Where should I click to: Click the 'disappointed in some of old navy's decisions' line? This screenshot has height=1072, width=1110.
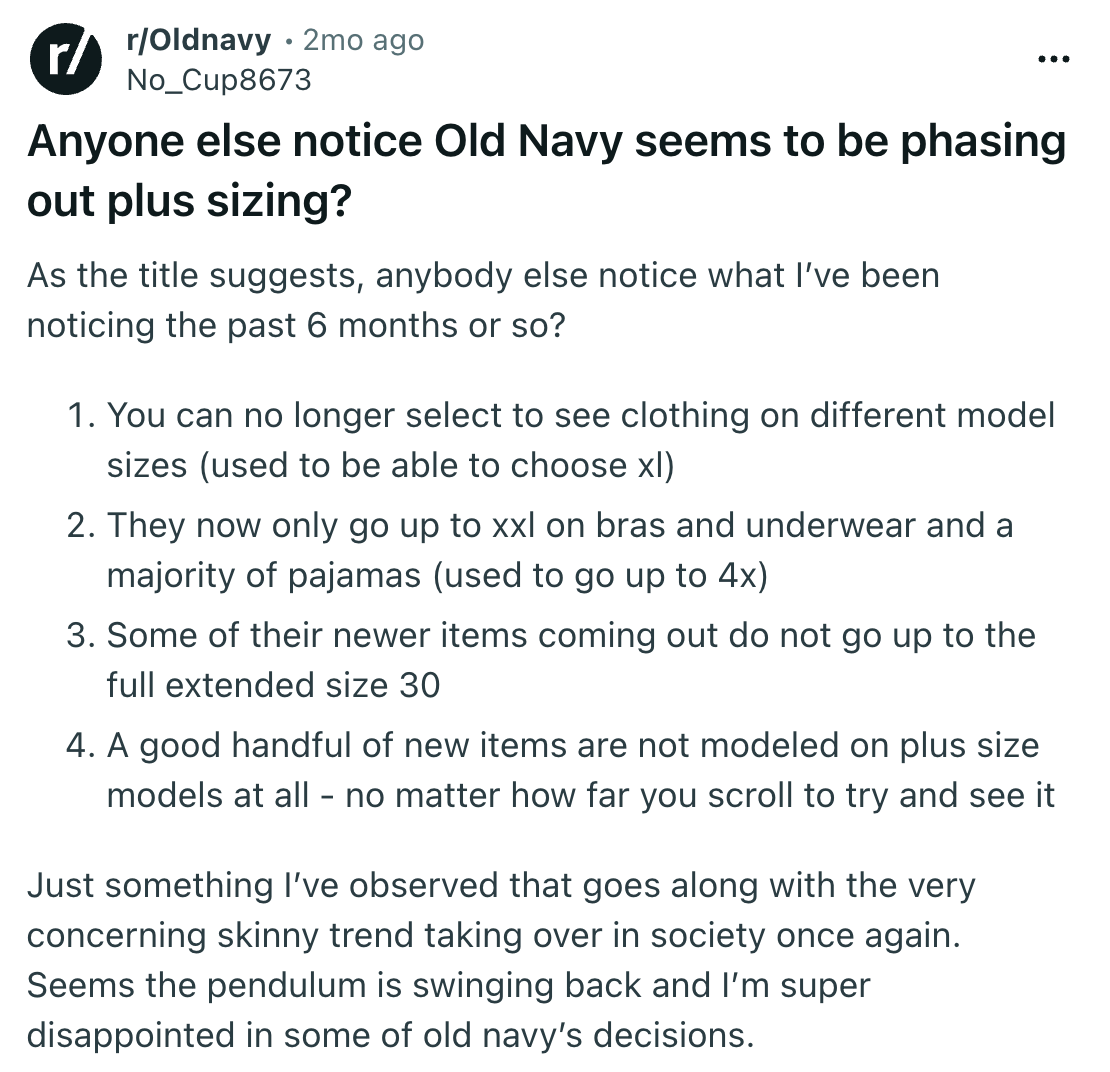pyautogui.click(x=389, y=1034)
